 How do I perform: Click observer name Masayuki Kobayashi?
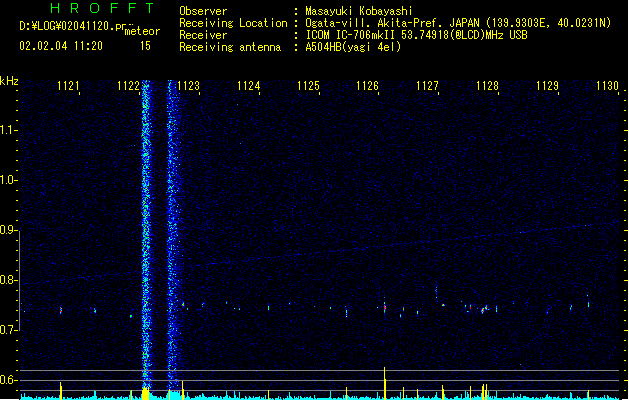click(x=359, y=11)
